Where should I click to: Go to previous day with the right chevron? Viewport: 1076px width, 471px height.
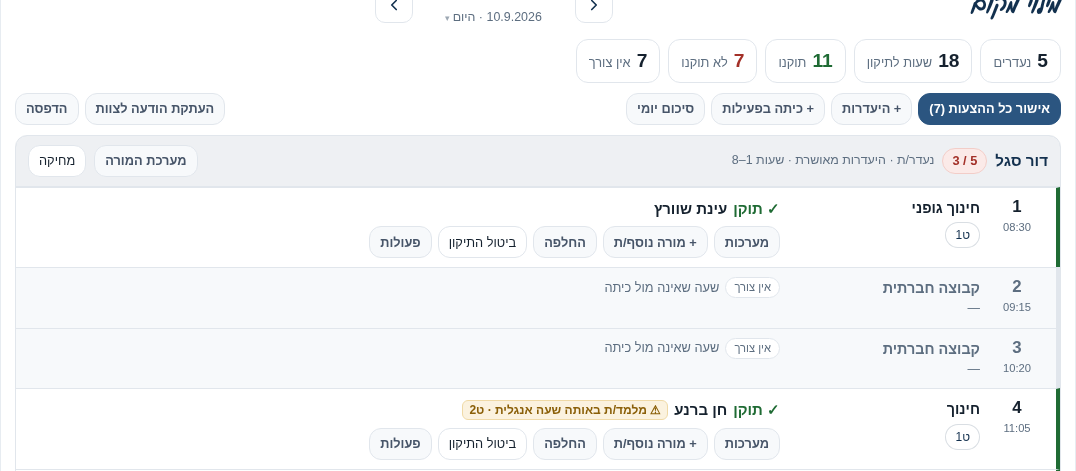point(594,6)
